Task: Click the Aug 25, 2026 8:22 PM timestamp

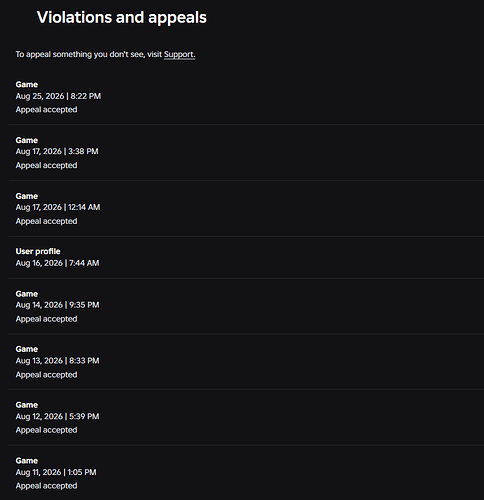Action: (58, 96)
